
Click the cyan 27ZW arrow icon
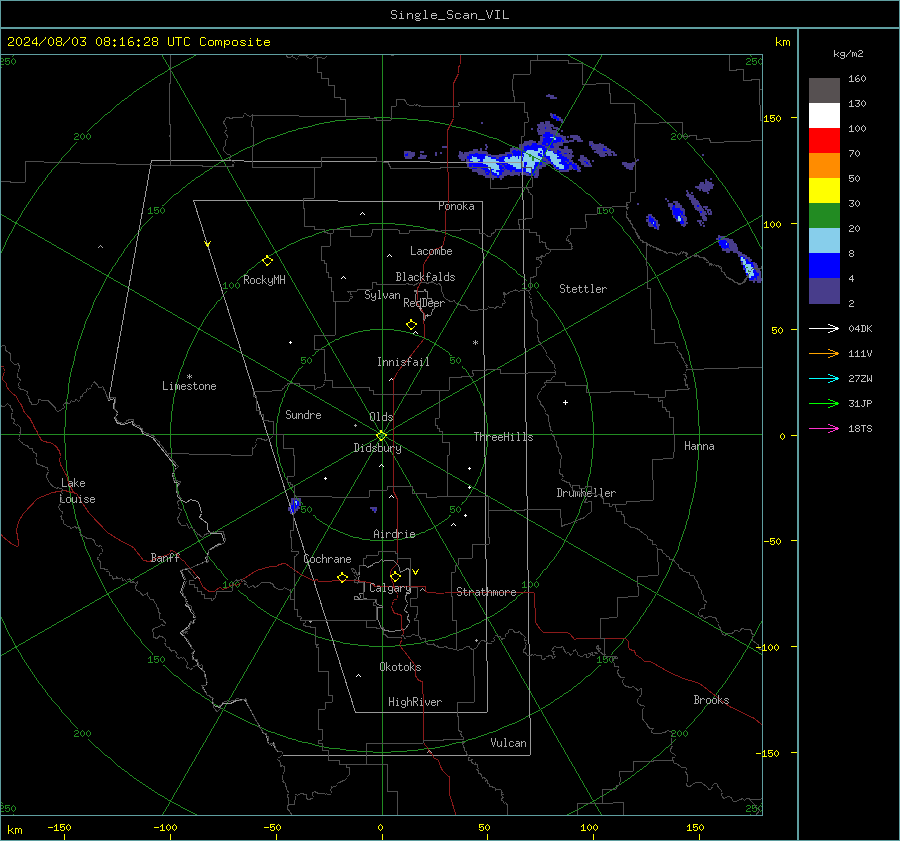pyautogui.click(x=824, y=378)
